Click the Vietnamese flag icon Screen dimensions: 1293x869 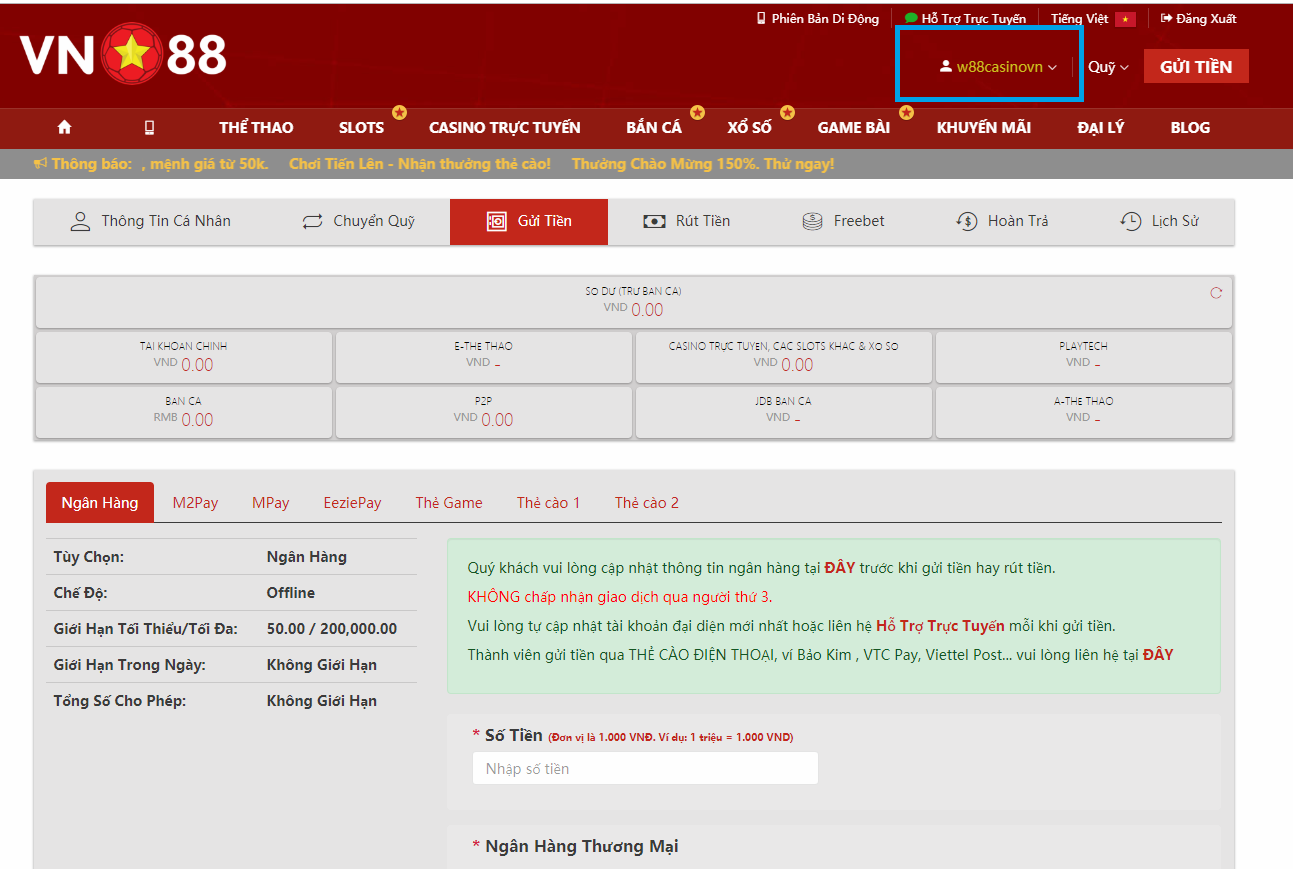click(x=1126, y=19)
